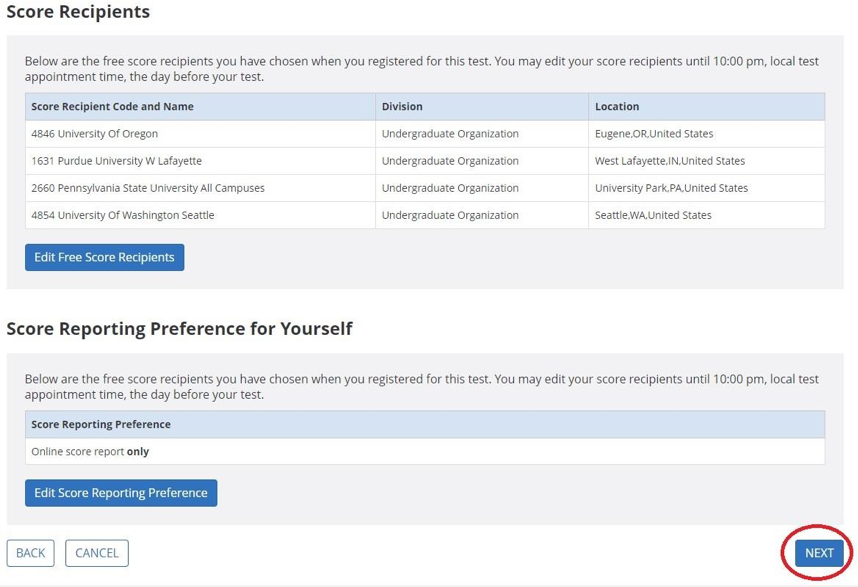The height and width of the screenshot is (587, 858).
Task: Click the Score Reporting Preference for Yourself heading
Action: click(x=179, y=329)
